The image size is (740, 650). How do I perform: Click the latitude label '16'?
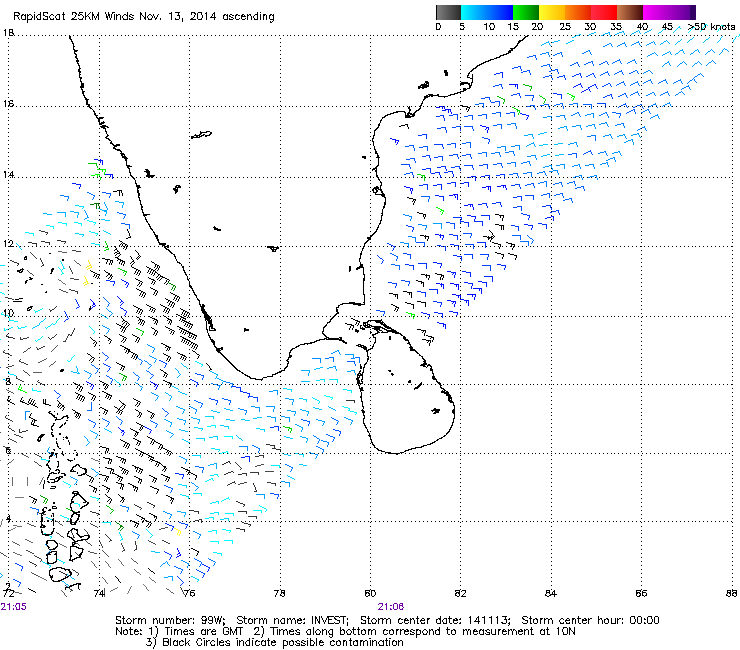click(8, 104)
